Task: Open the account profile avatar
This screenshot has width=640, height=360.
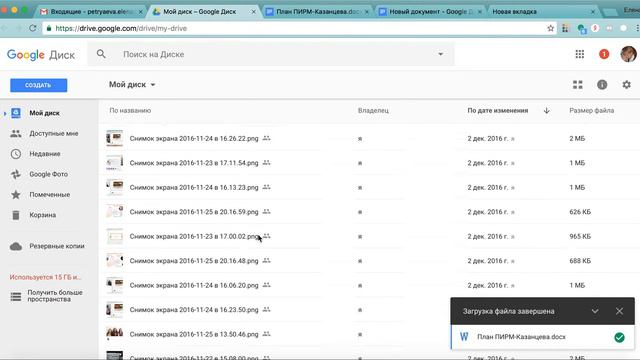Action: coord(628,54)
